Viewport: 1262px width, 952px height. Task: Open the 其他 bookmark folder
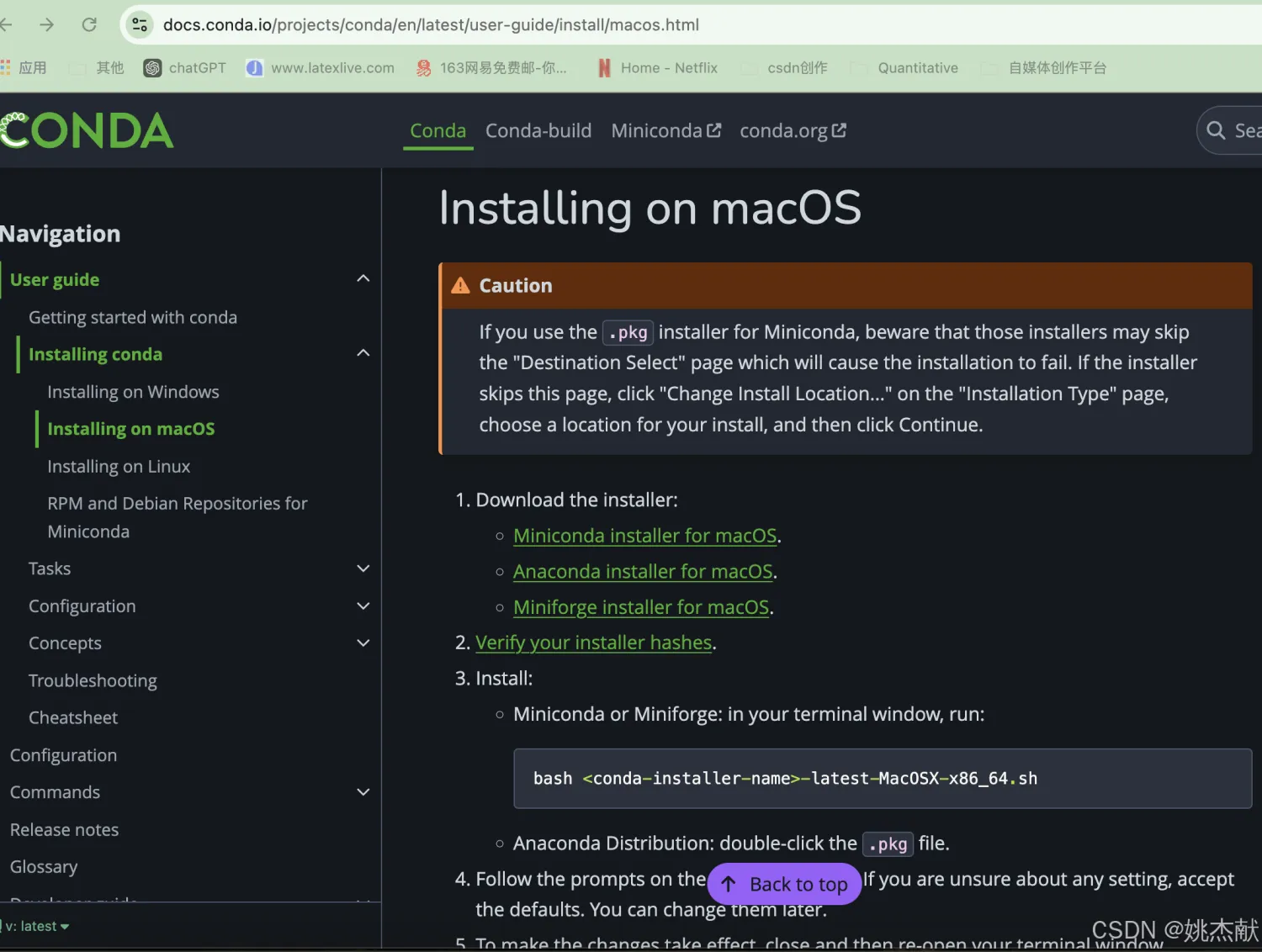tap(96, 68)
